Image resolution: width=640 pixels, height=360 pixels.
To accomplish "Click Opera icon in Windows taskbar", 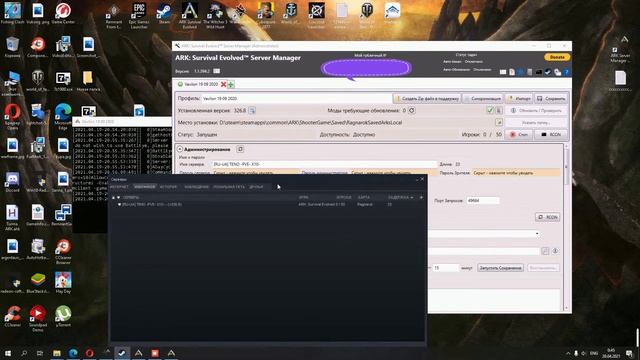I will 89,353.
